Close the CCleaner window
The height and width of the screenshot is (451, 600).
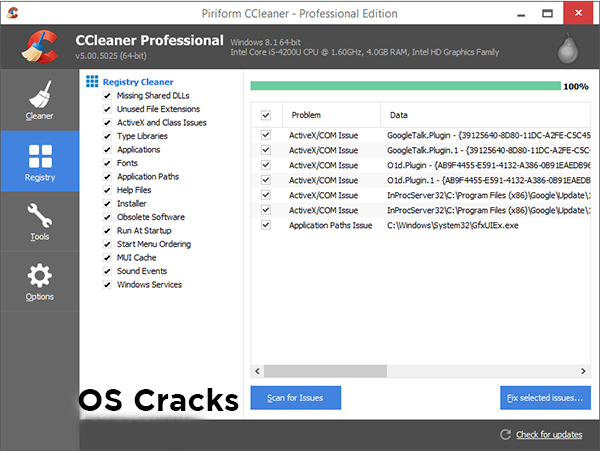[x=578, y=13]
